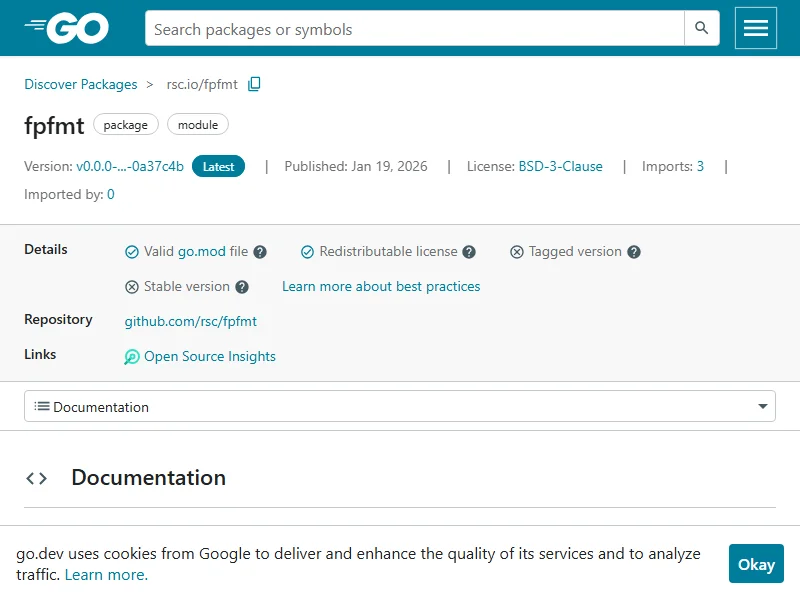Click the Go logo in header
The width and height of the screenshot is (800, 600).
(66, 29)
